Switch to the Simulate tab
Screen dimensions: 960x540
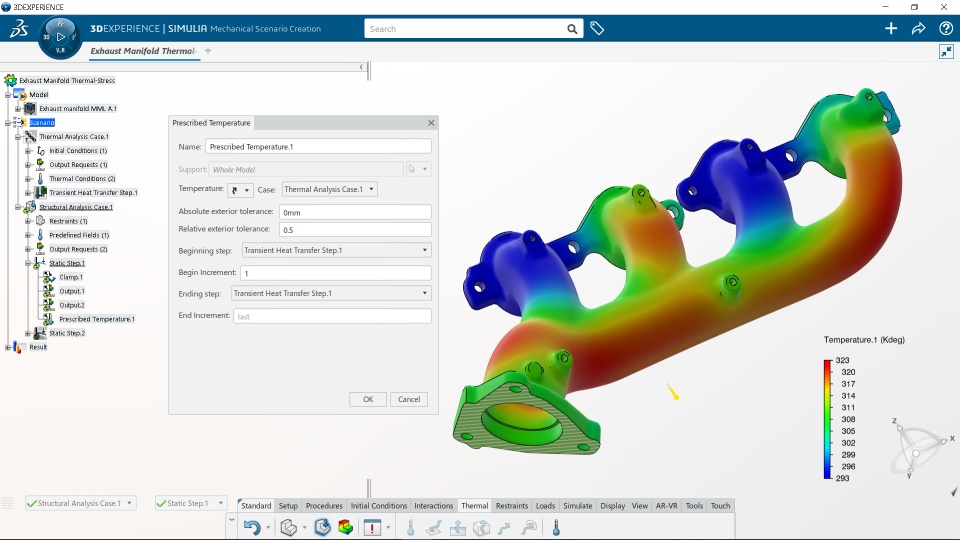577,506
